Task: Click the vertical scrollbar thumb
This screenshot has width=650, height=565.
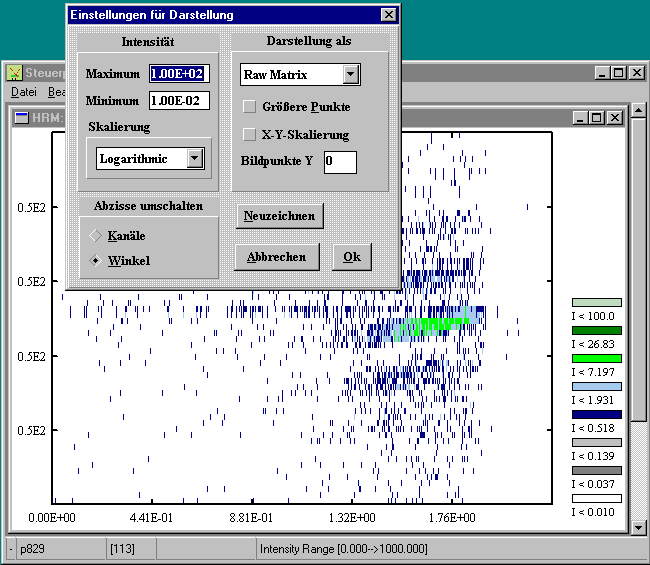Action: (638, 269)
